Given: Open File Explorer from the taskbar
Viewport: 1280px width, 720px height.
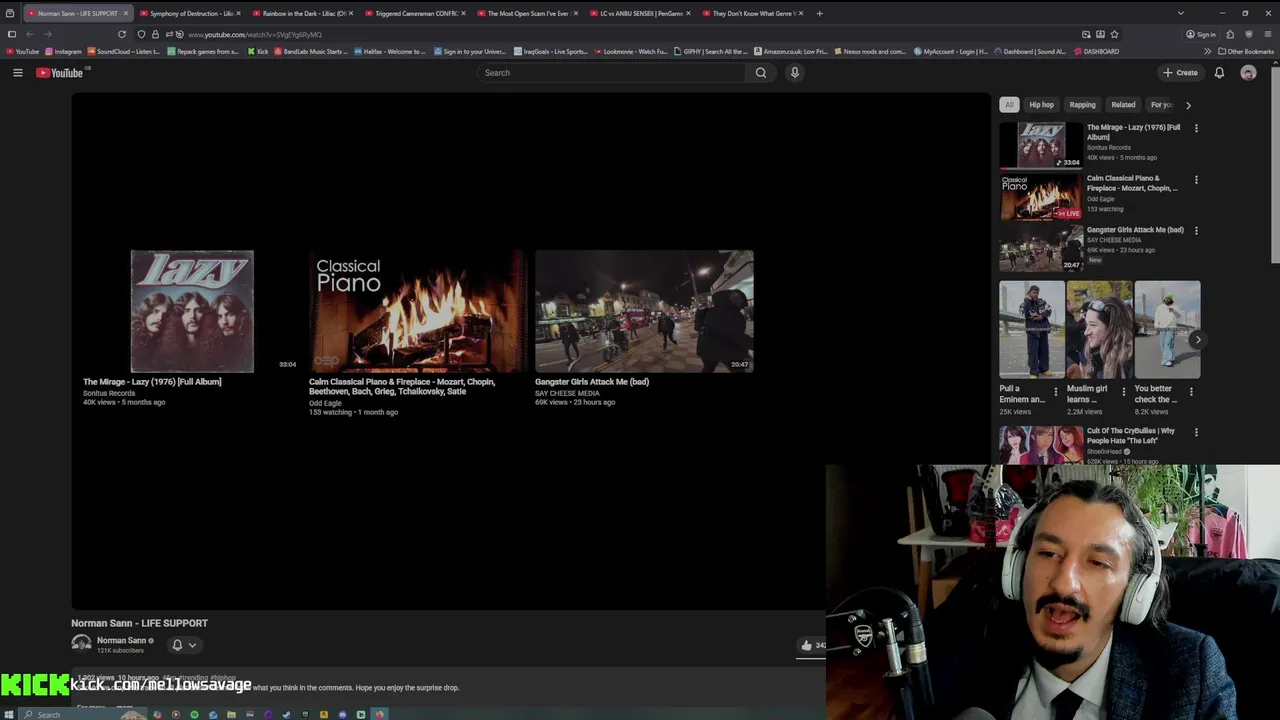Looking at the screenshot, I should point(231,714).
